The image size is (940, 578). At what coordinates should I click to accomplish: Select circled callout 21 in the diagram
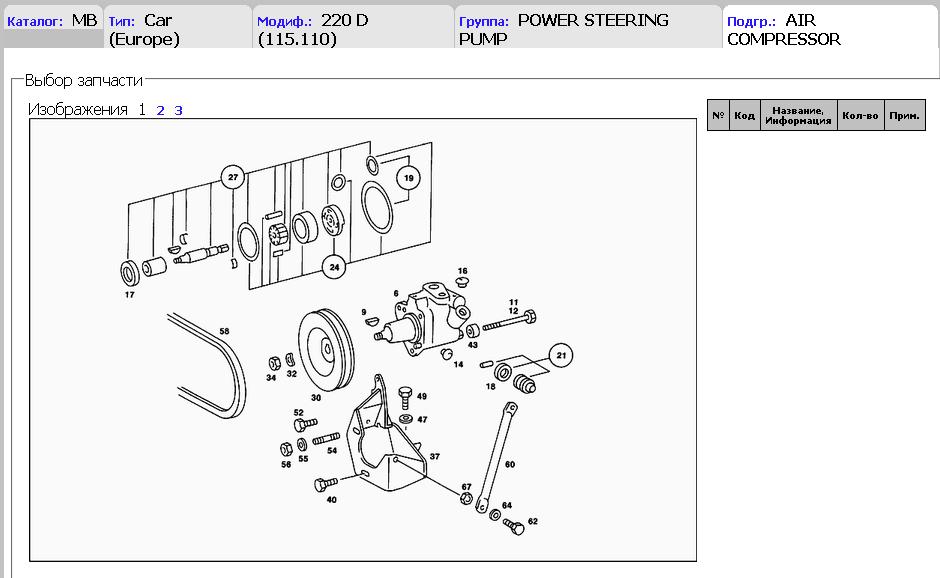tap(561, 354)
